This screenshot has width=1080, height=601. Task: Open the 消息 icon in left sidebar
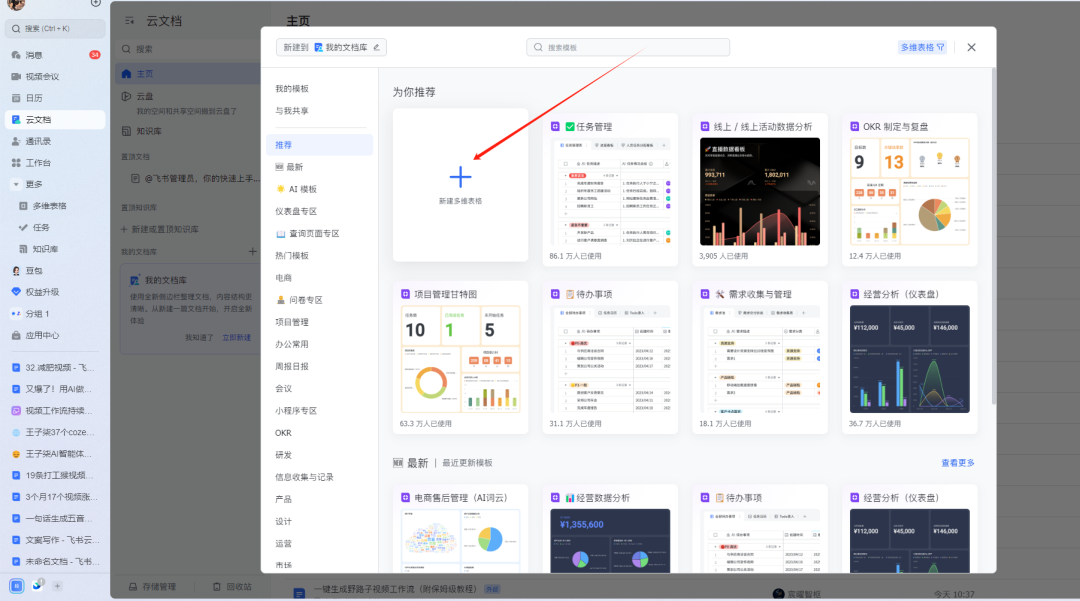16,54
